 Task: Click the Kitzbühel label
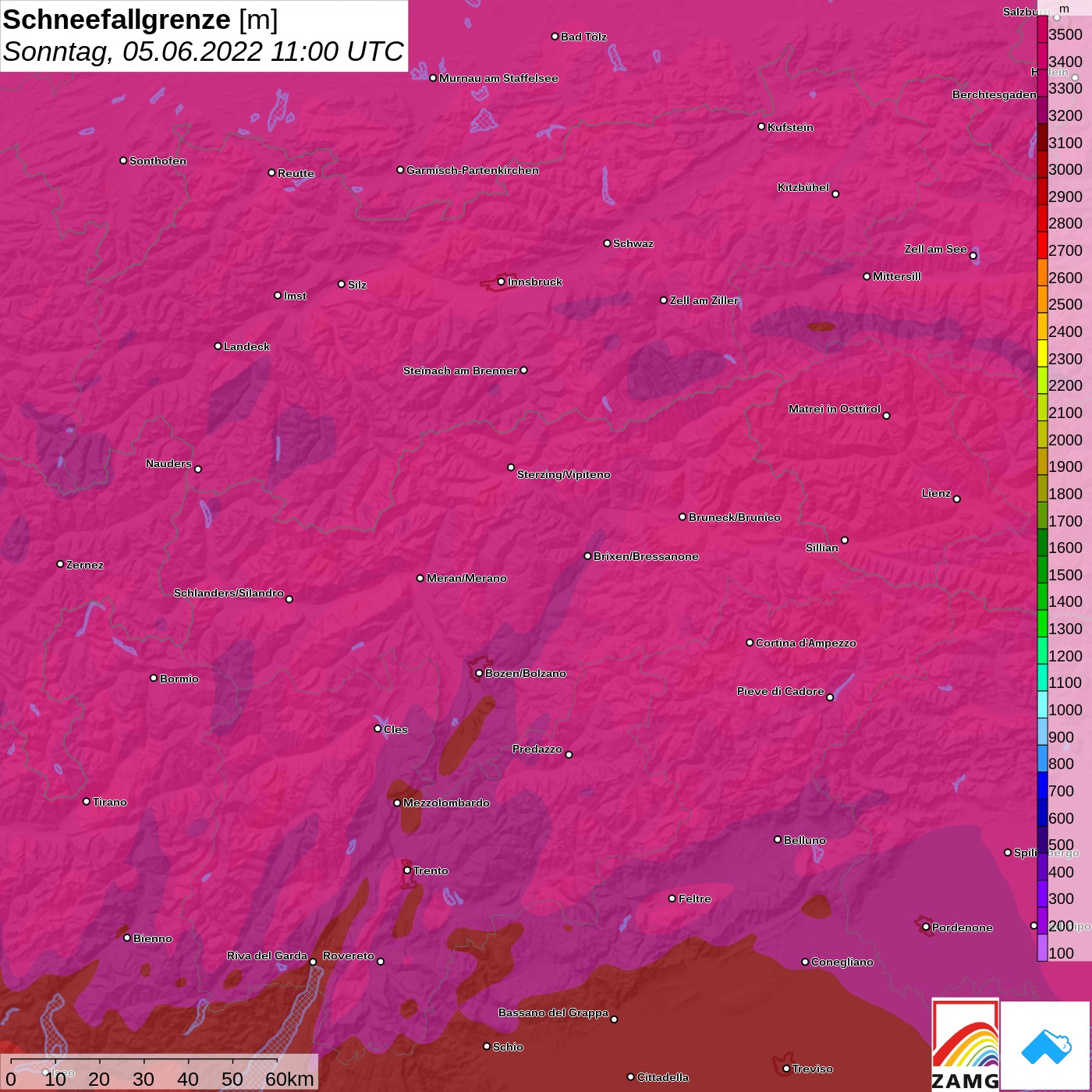coord(803,187)
